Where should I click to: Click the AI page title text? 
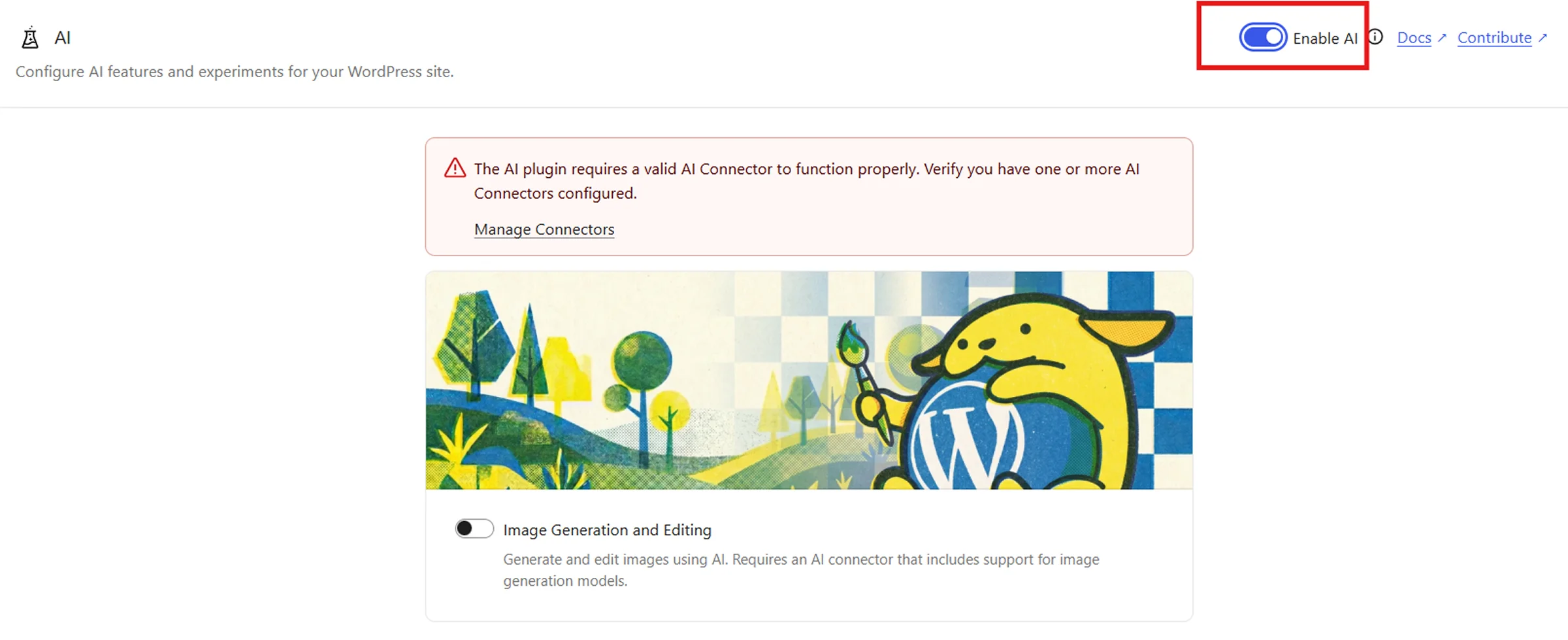(63, 38)
